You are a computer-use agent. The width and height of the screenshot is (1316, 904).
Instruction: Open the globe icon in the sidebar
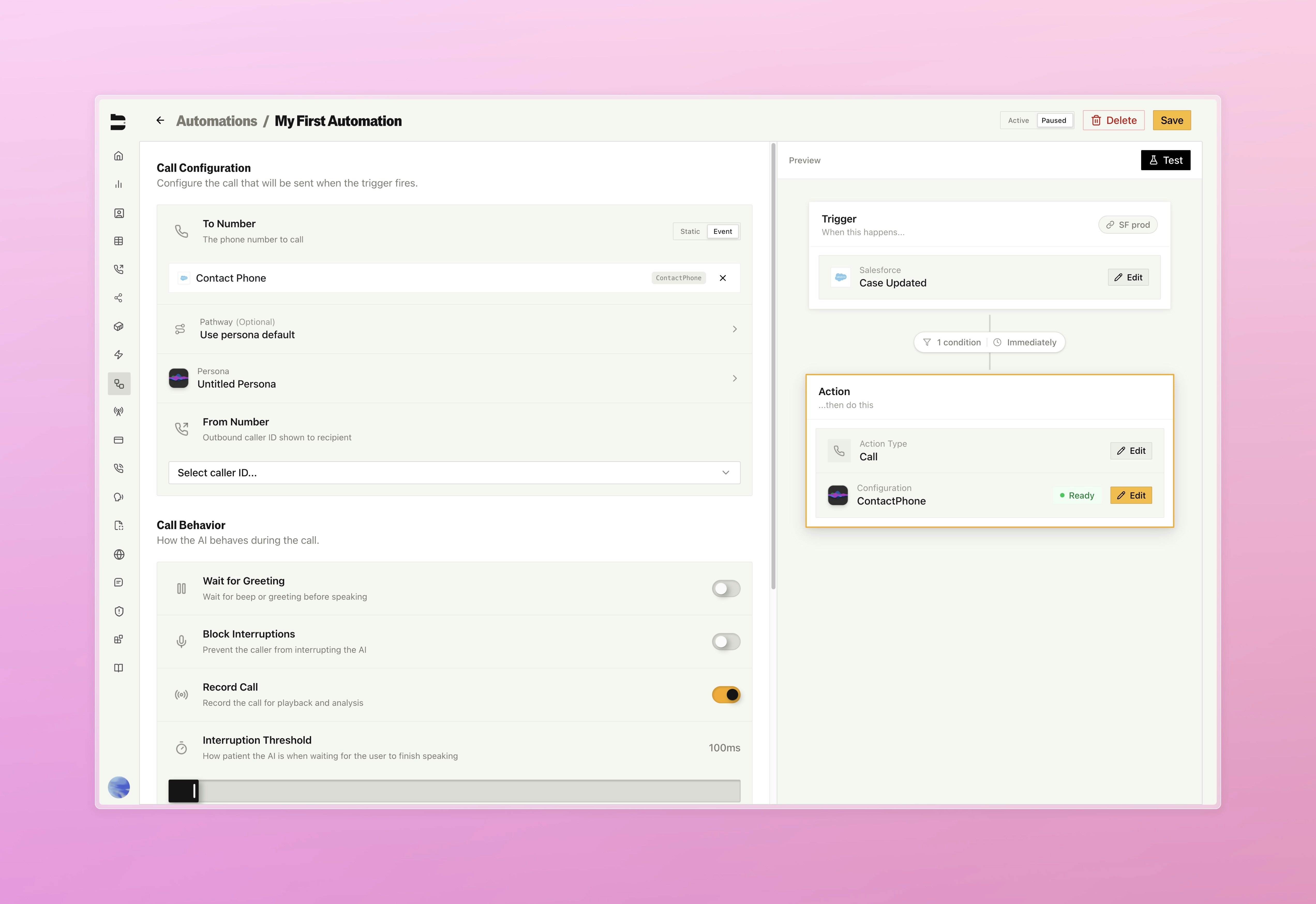click(119, 554)
